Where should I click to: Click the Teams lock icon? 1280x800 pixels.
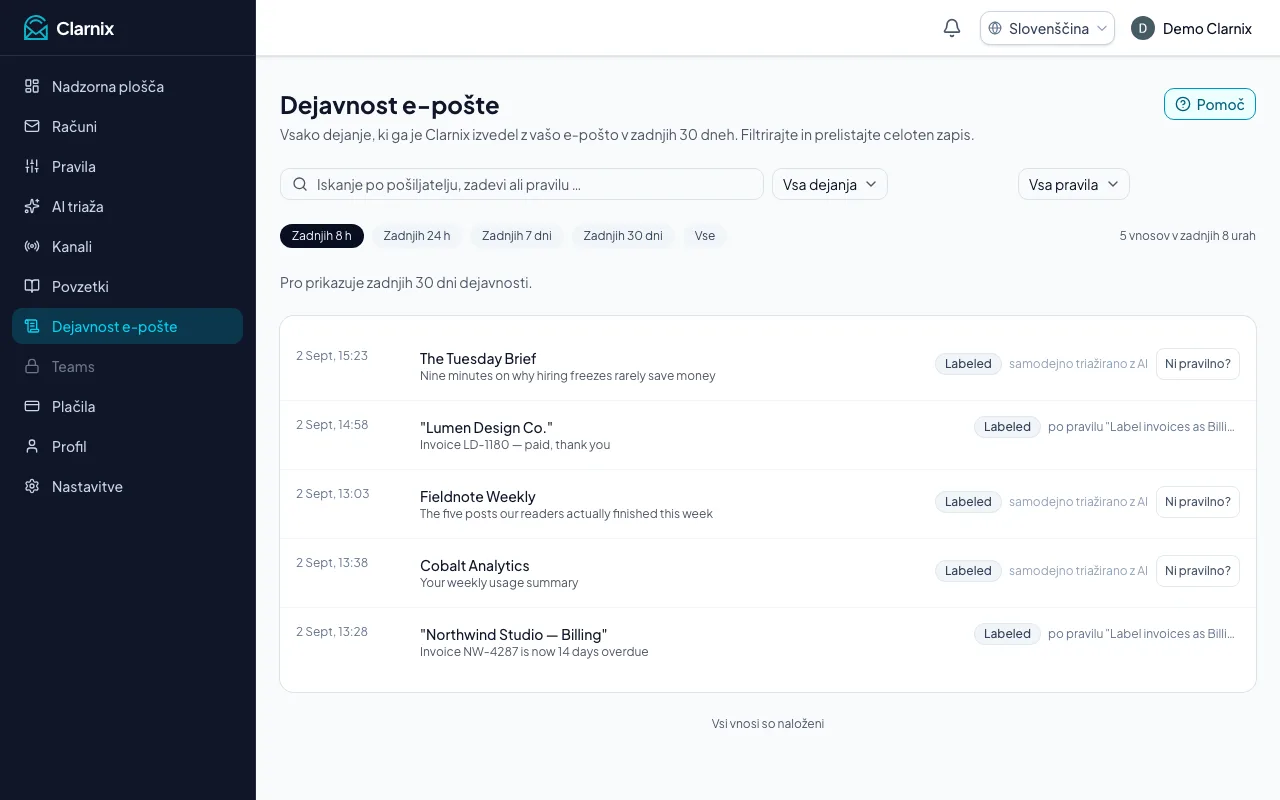pos(32,366)
